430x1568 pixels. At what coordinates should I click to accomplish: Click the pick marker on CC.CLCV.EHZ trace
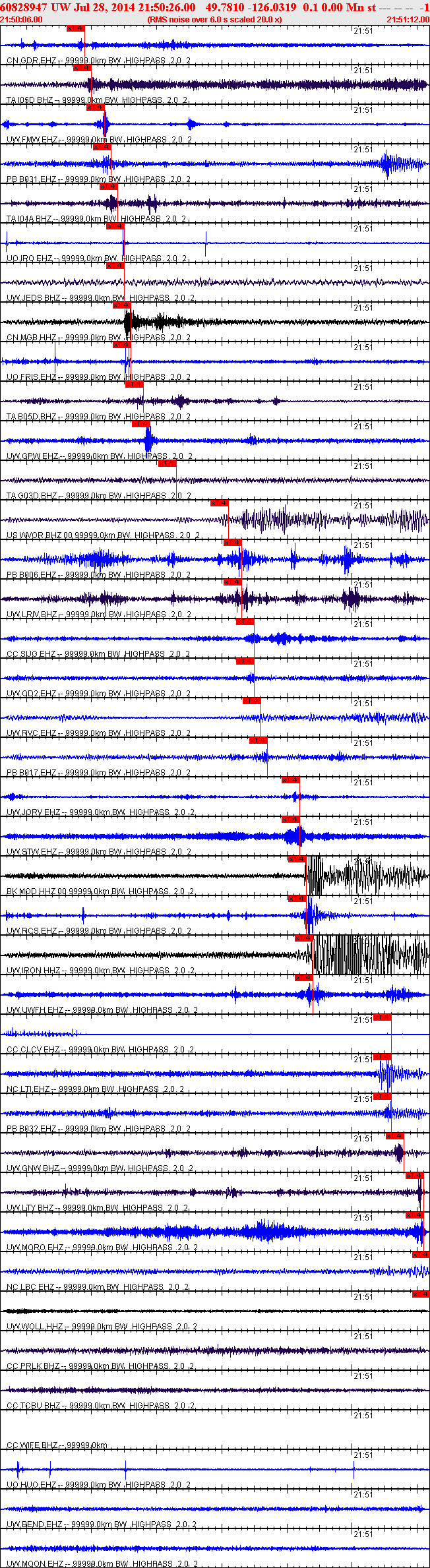(x=383, y=1017)
